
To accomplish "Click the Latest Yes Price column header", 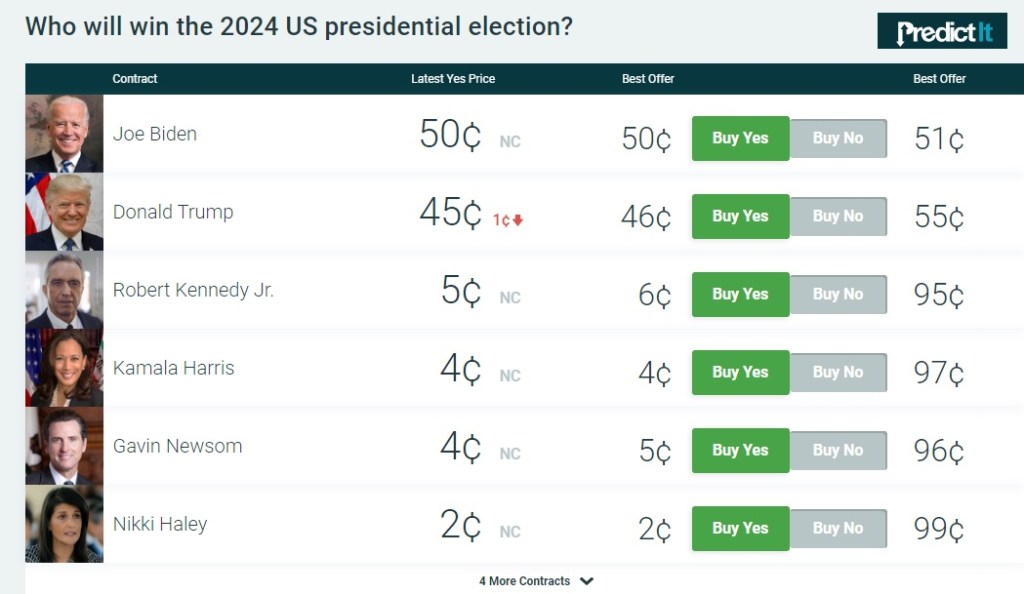I will point(453,79).
